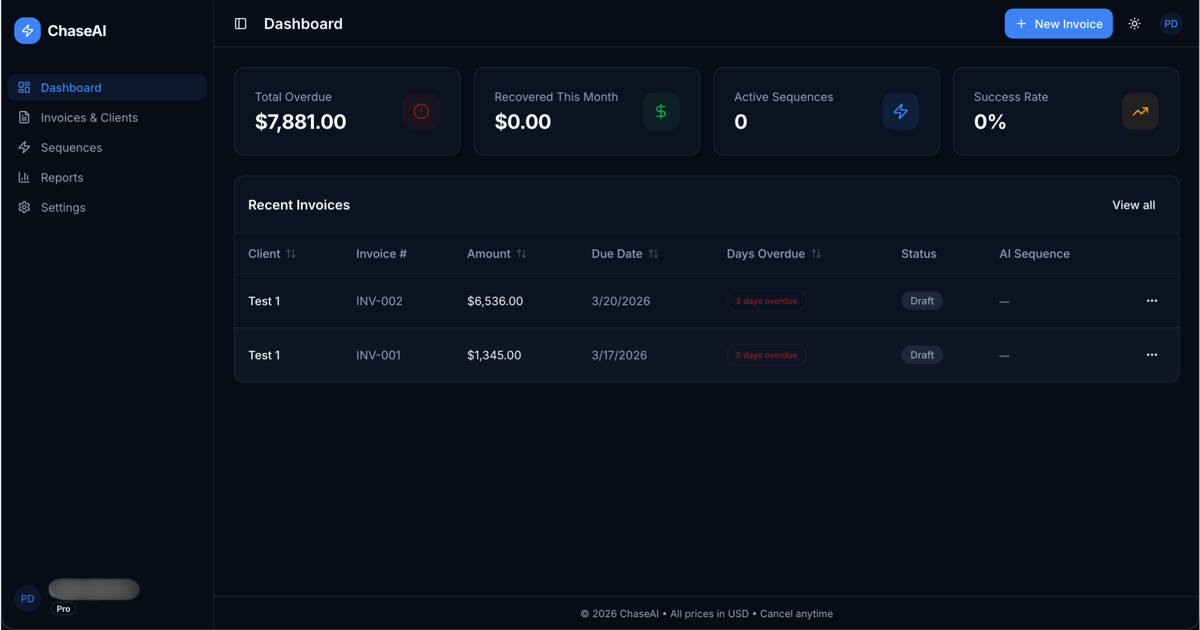Select invoice number INV-001

click(x=379, y=355)
